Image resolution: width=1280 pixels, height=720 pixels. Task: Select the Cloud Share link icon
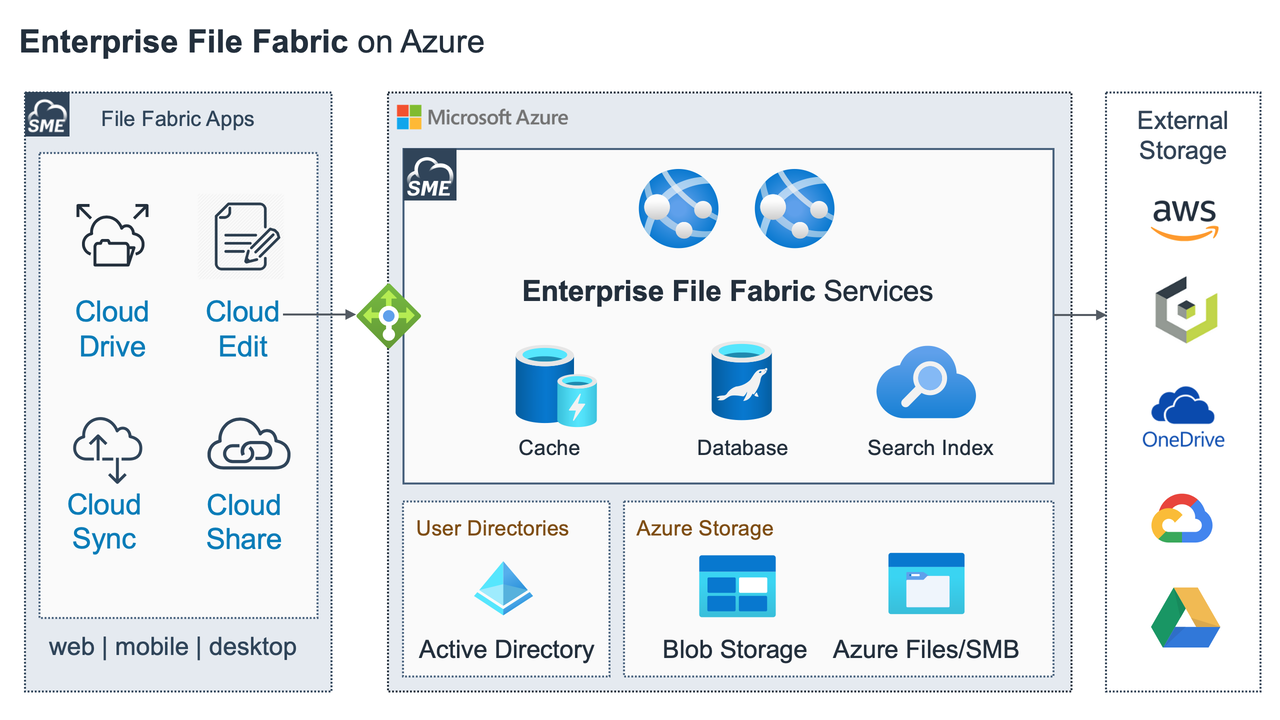point(249,444)
